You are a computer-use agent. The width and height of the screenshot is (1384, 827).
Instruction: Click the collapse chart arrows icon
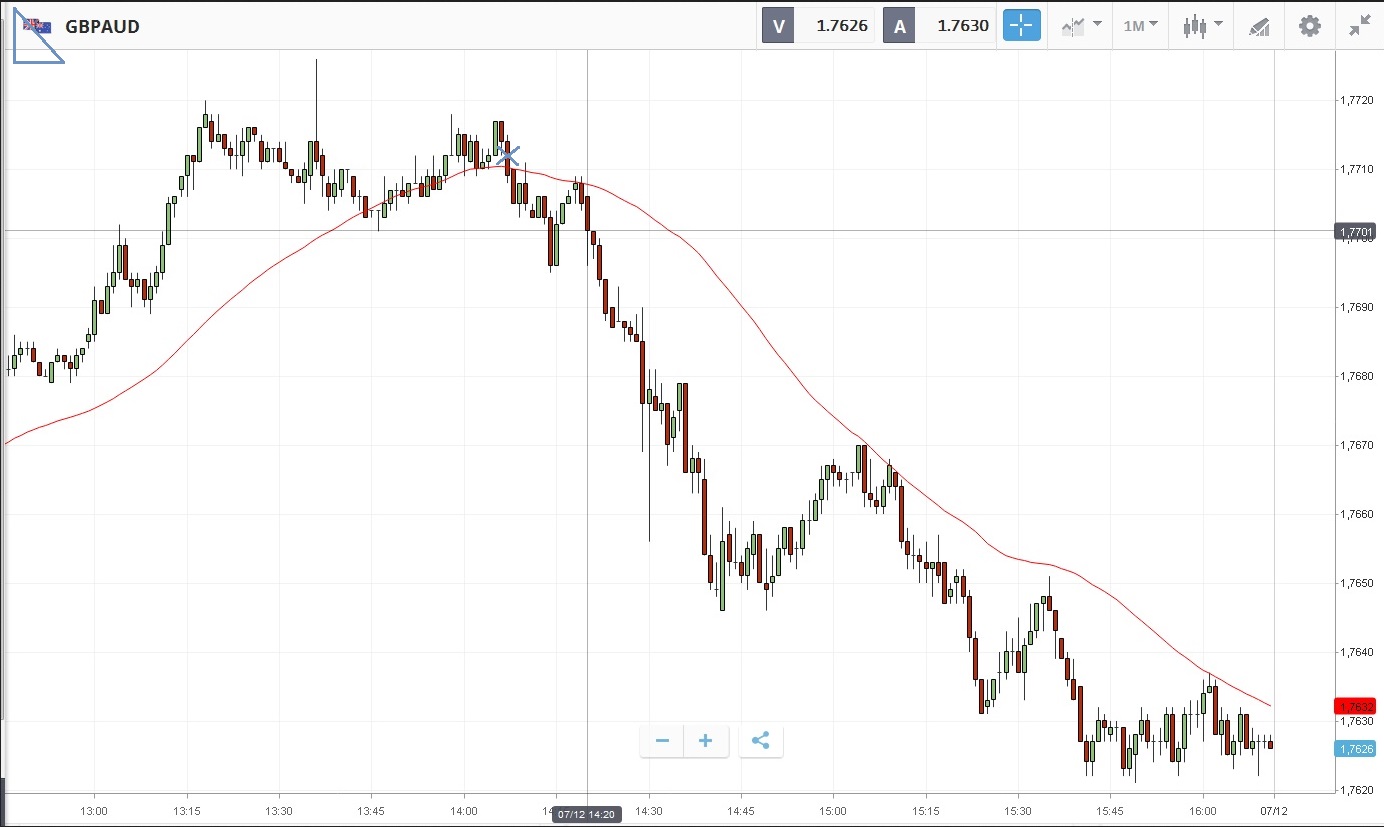[1359, 26]
